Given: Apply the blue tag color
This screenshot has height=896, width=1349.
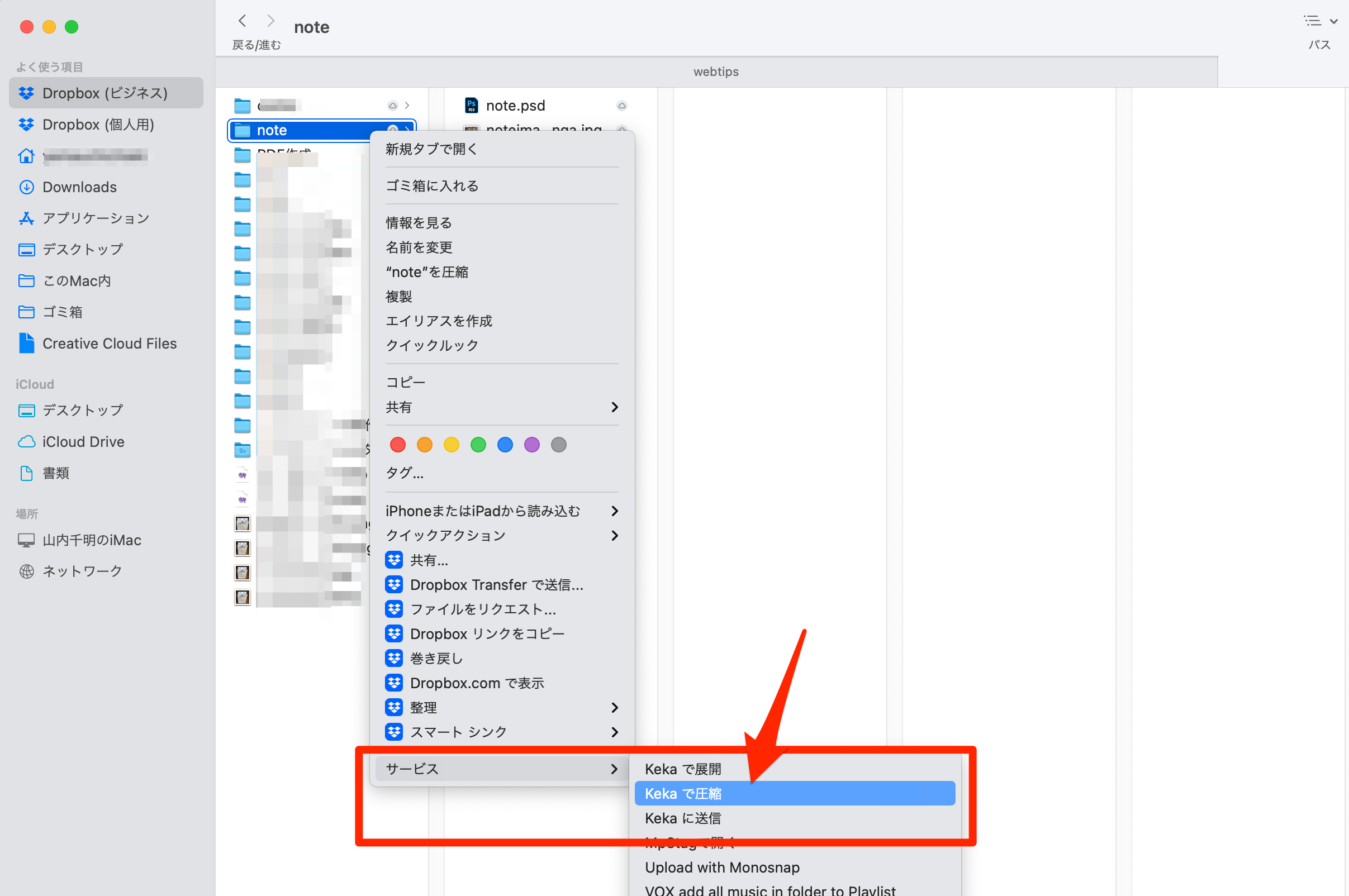Looking at the screenshot, I should [x=505, y=445].
